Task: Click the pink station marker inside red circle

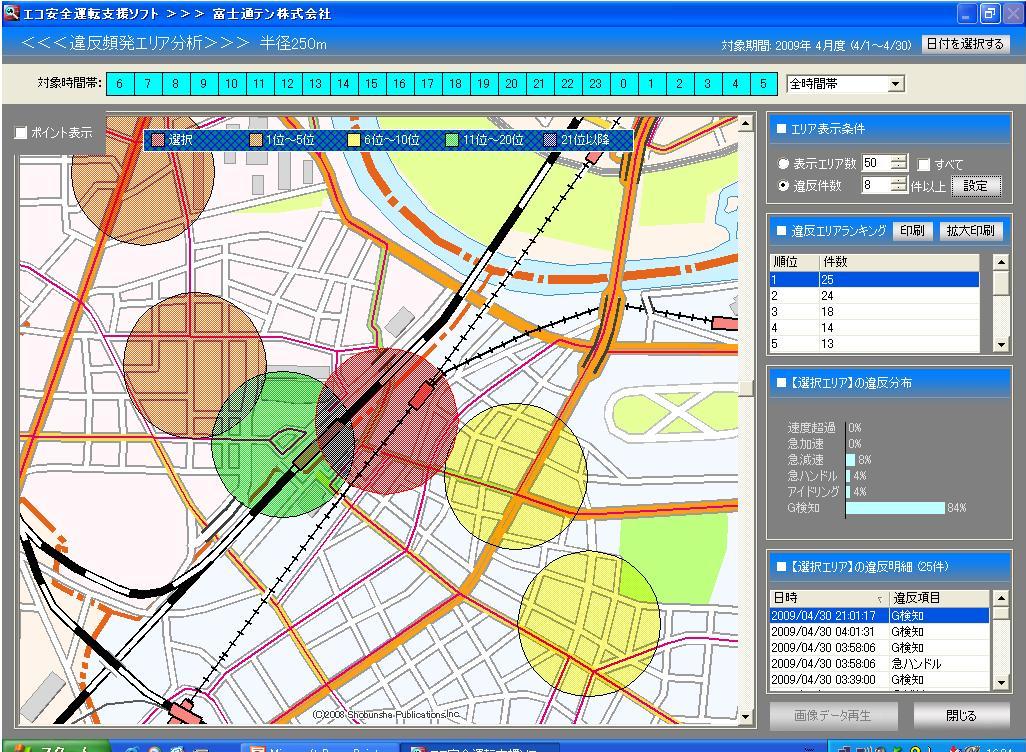Action: click(x=422, y=396)
